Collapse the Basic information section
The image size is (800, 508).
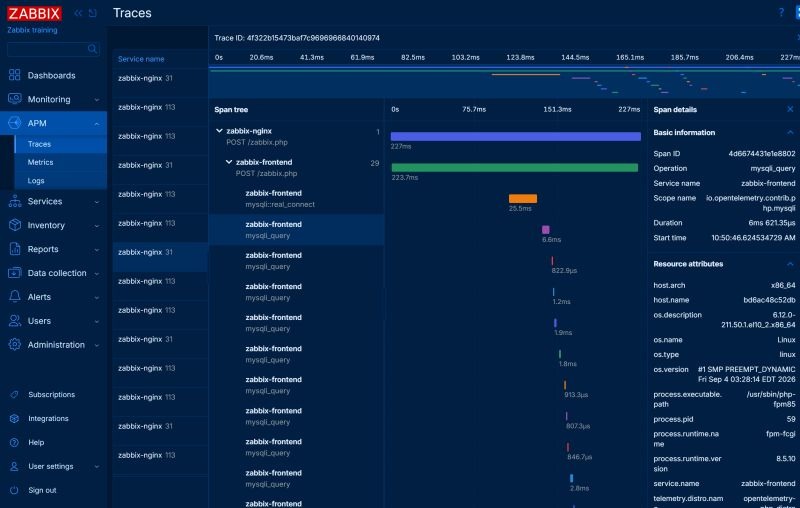click(790, 133)
